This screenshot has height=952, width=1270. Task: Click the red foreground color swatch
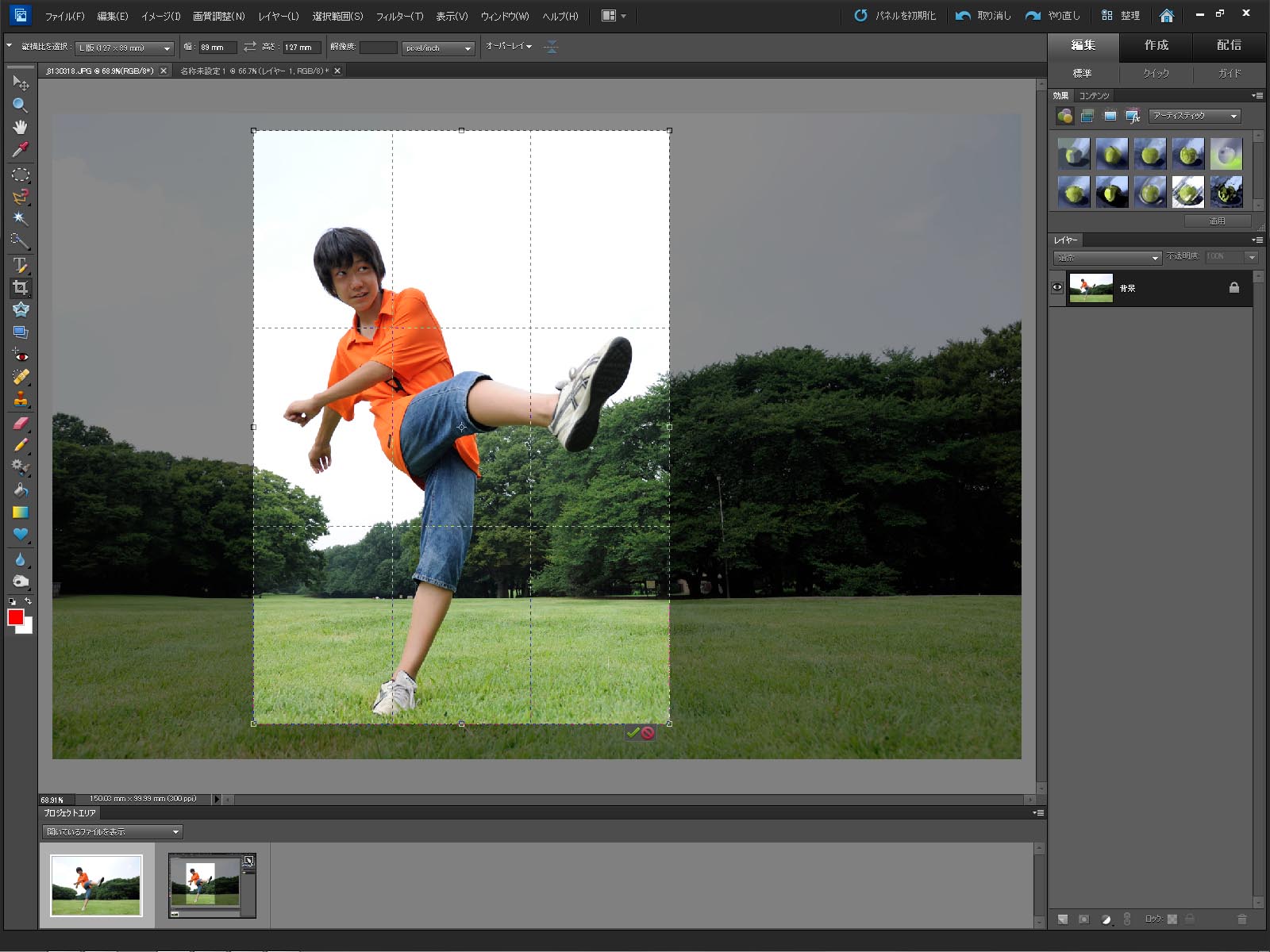(x=14, y=617)
